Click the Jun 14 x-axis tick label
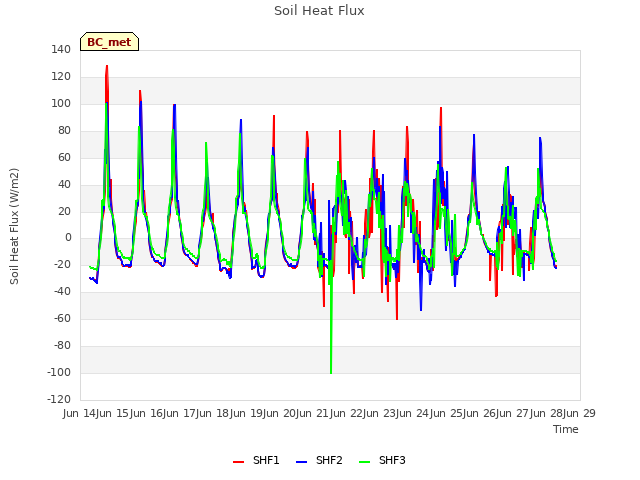640x480 pixels. coord(80,413)
